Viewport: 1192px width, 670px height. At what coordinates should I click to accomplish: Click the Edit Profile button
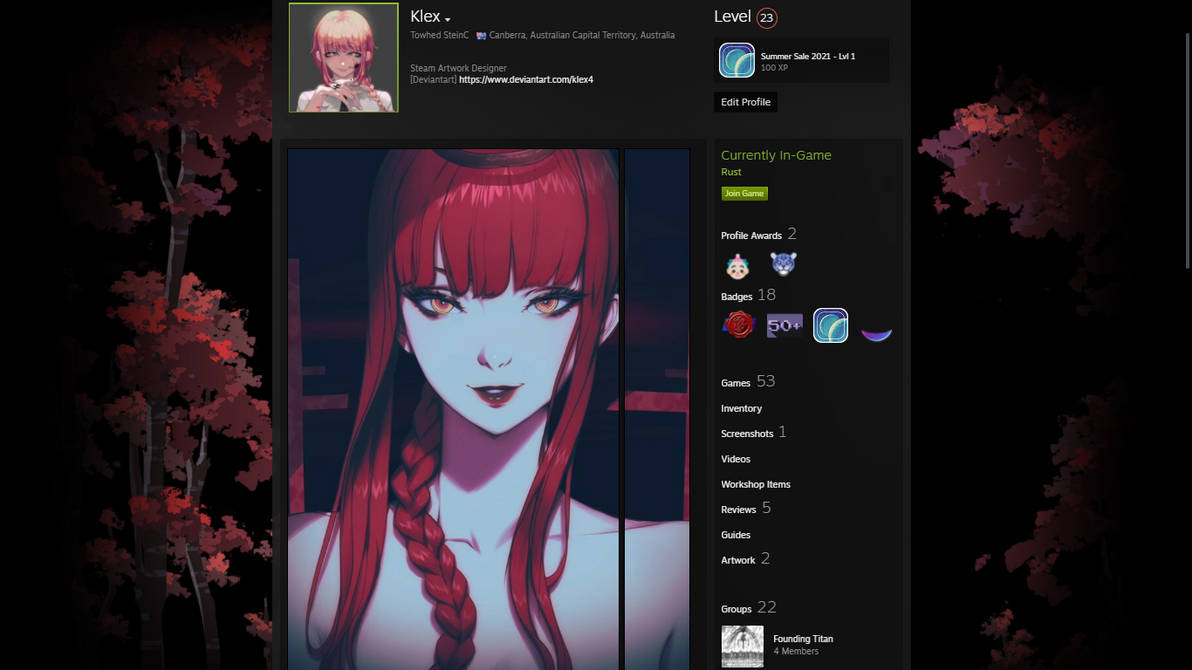tap(745, 102)
